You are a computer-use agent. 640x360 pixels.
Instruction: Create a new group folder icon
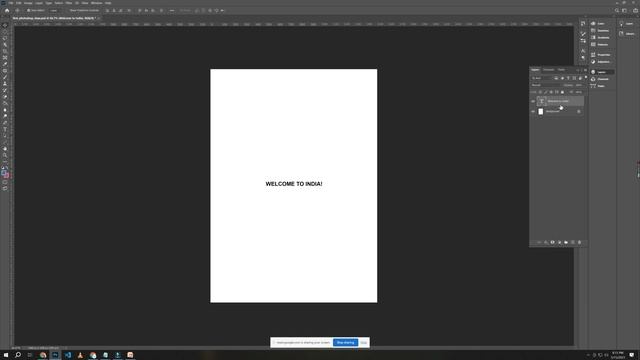point(566,242)
